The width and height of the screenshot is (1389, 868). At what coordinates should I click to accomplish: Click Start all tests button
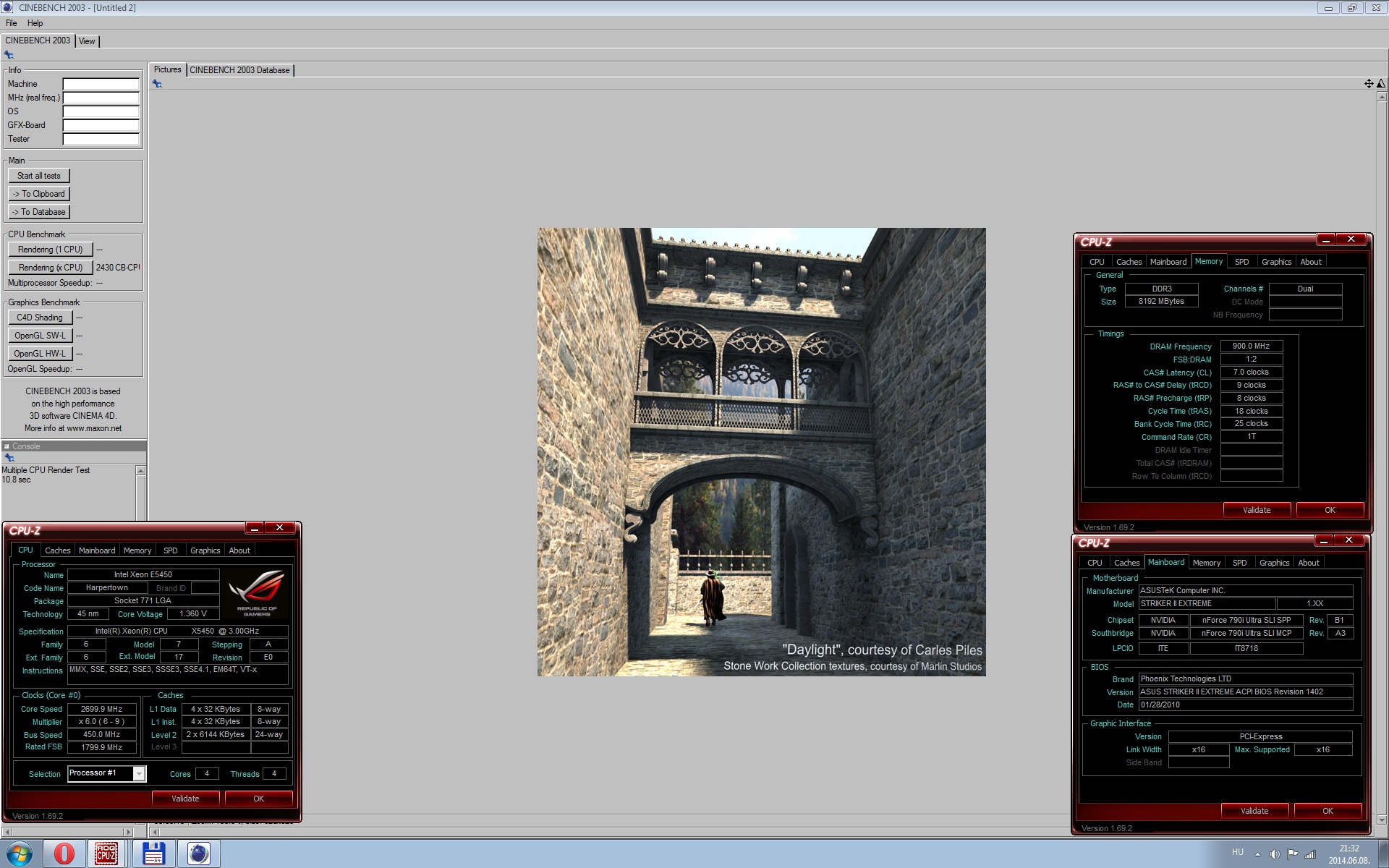pyautogui.click(x=39, y=176)
